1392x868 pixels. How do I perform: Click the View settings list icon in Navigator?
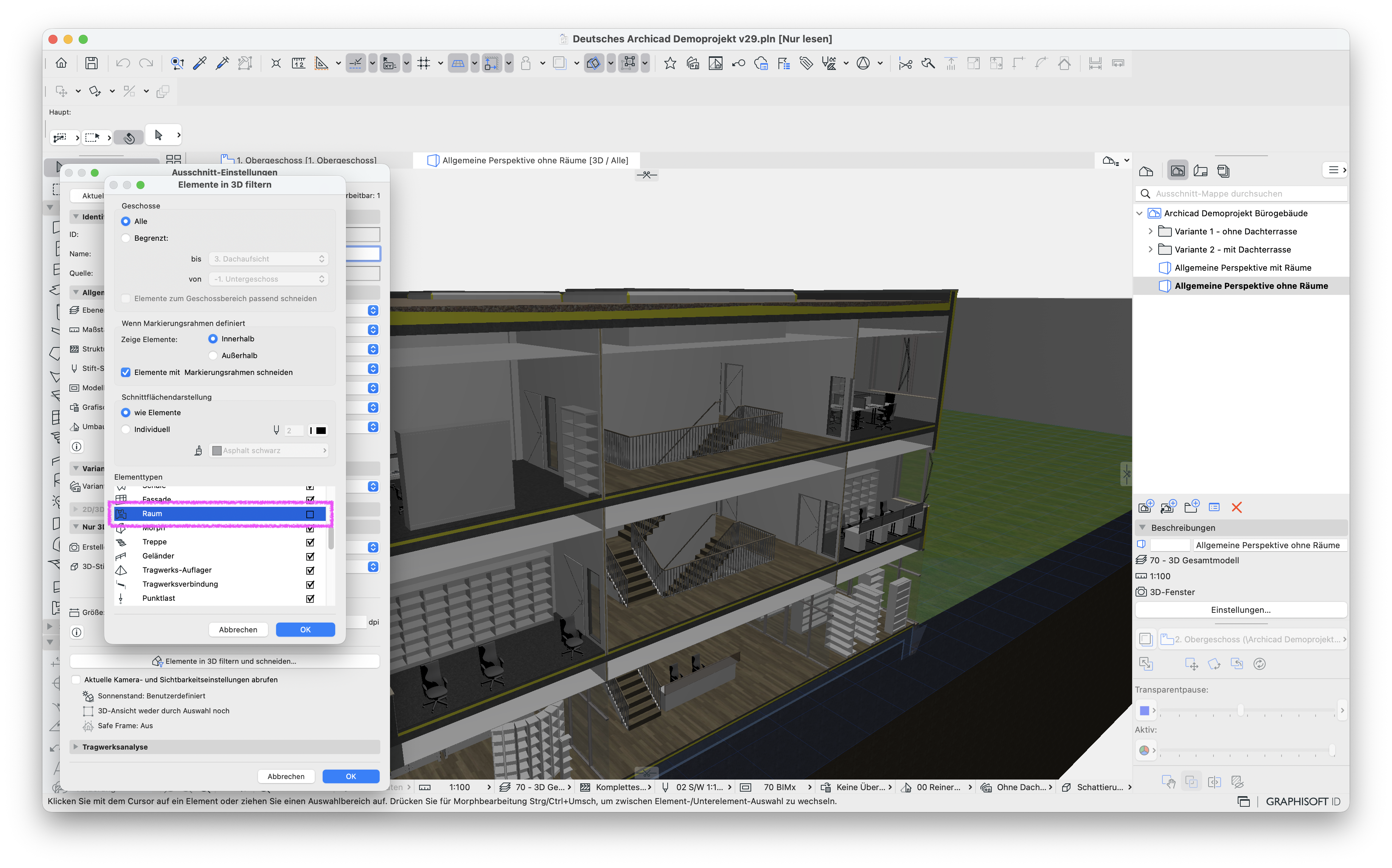click(1214, 507)
